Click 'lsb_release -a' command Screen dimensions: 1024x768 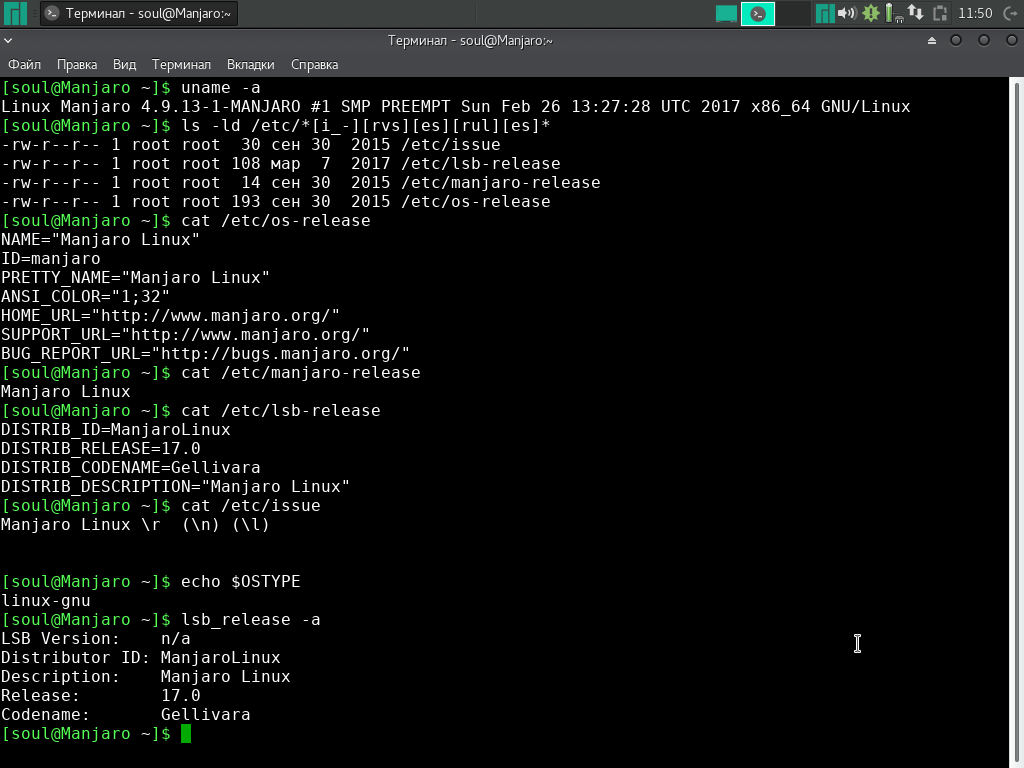pos(251,619)
